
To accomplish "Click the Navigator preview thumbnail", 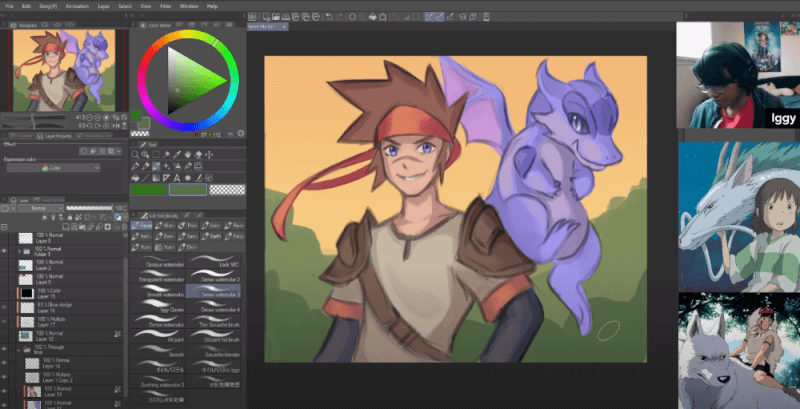I will (64, 70).
